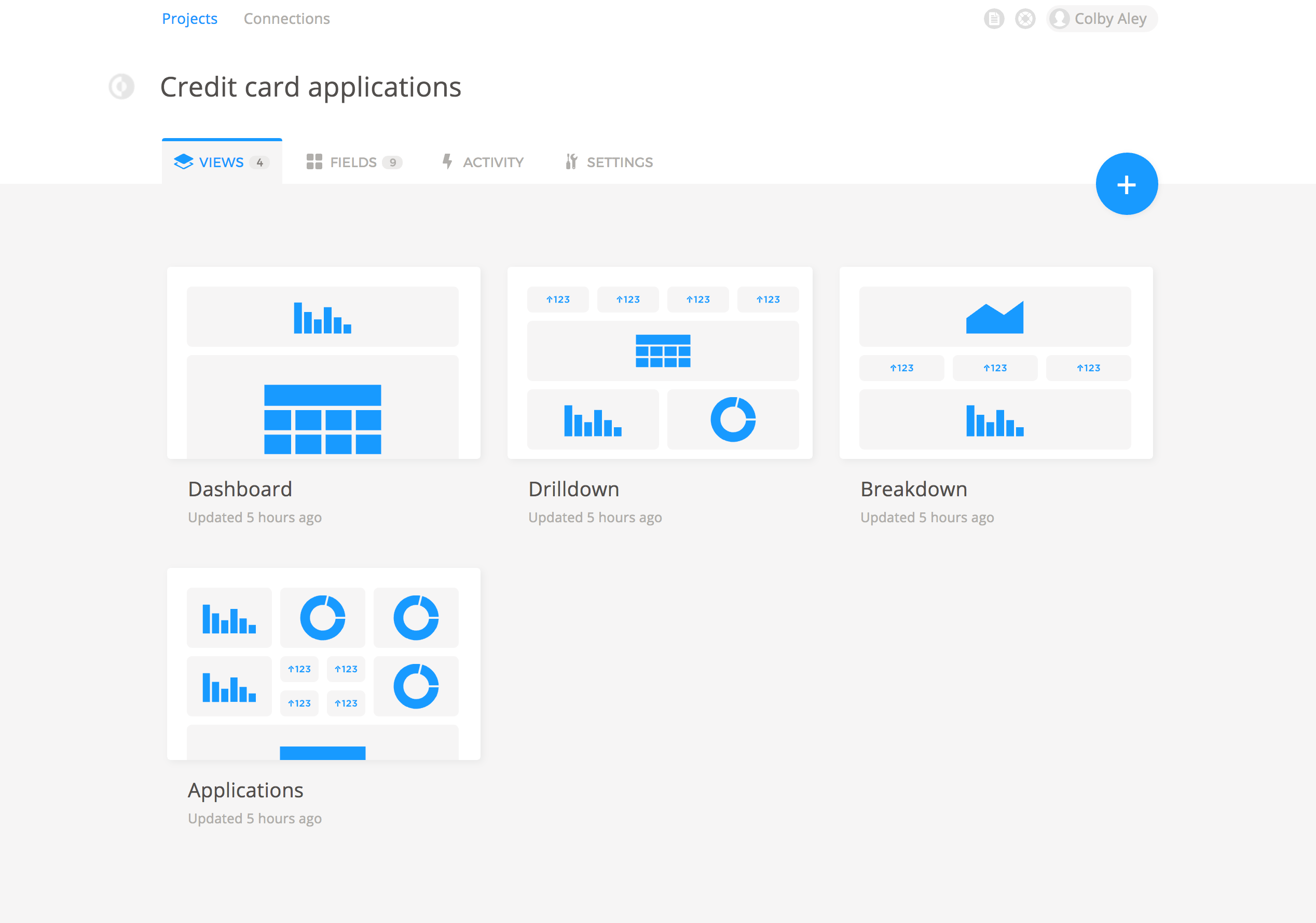Screen dimensions: 1316x923
Task: Click the Views layers icon
Action: tap(183, 162)
